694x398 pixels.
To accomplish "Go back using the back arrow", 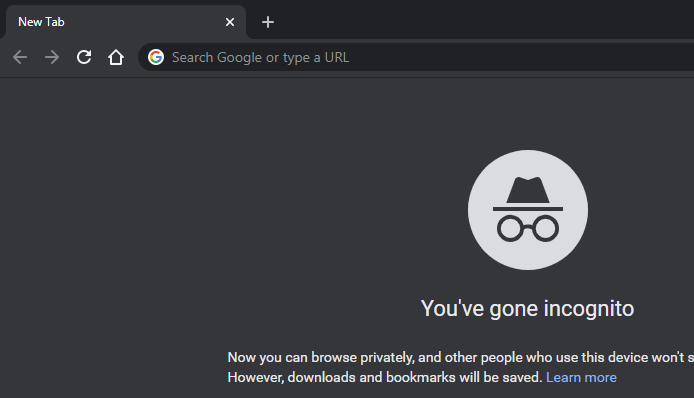I will tap(20, 57).
